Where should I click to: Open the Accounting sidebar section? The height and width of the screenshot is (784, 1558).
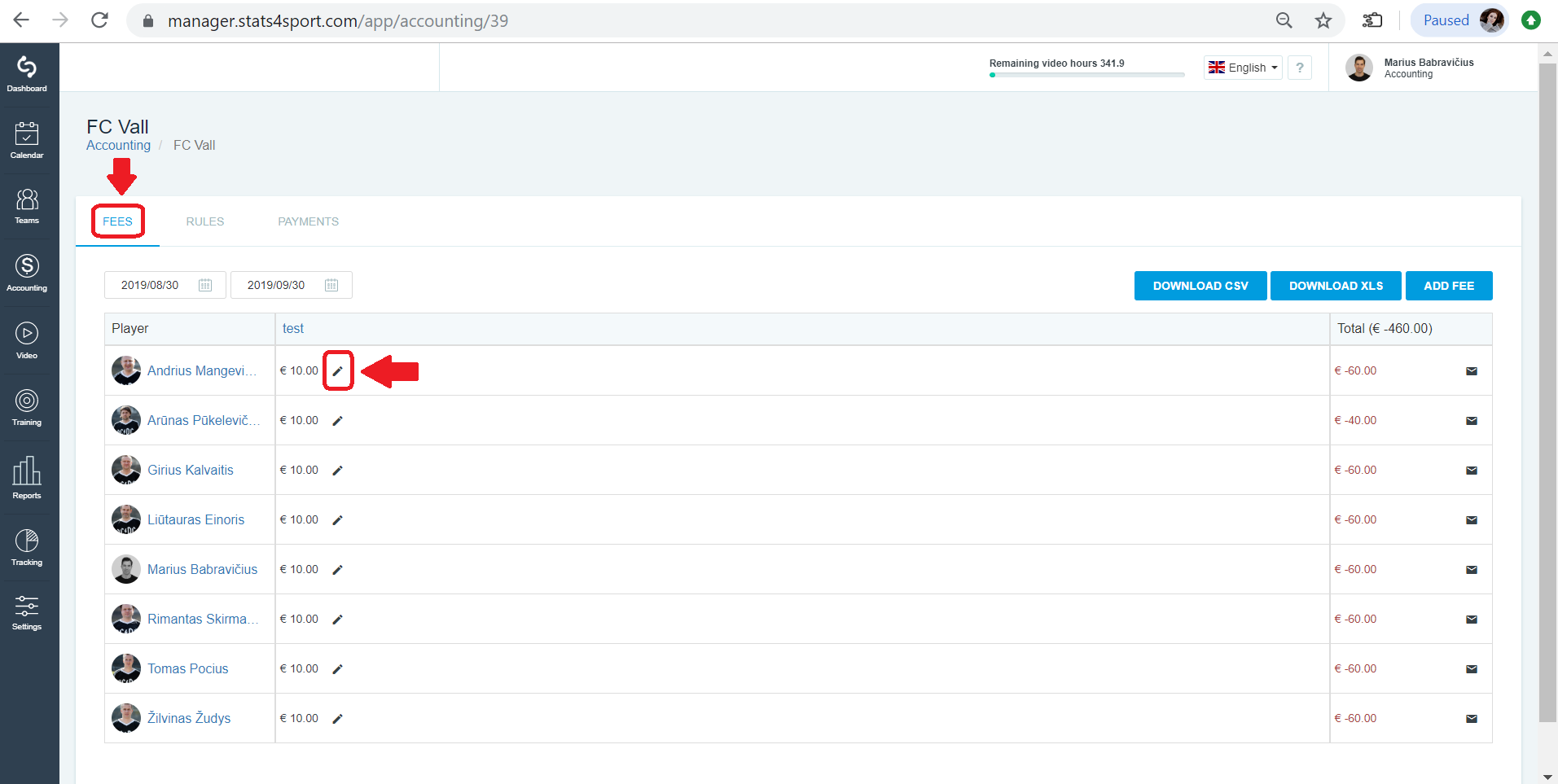(27, 273)
